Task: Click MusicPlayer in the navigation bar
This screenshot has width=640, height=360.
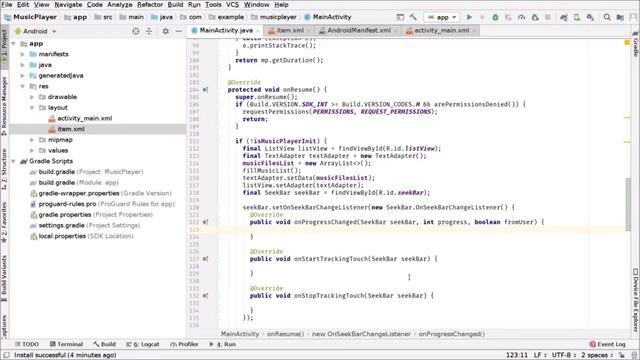Action: click(31, 17)
